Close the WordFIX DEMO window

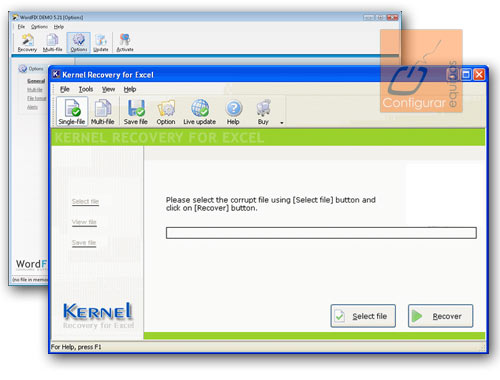pyautogui.click(x=393, y=17)
